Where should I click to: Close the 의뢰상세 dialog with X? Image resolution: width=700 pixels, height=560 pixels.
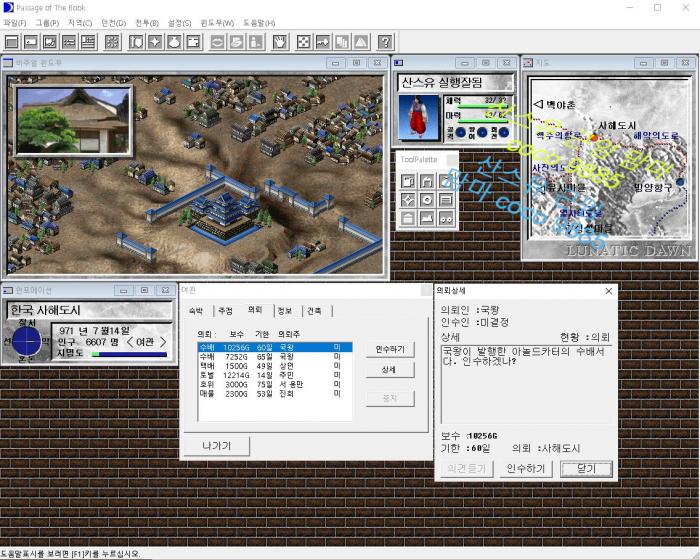[608, 291]
